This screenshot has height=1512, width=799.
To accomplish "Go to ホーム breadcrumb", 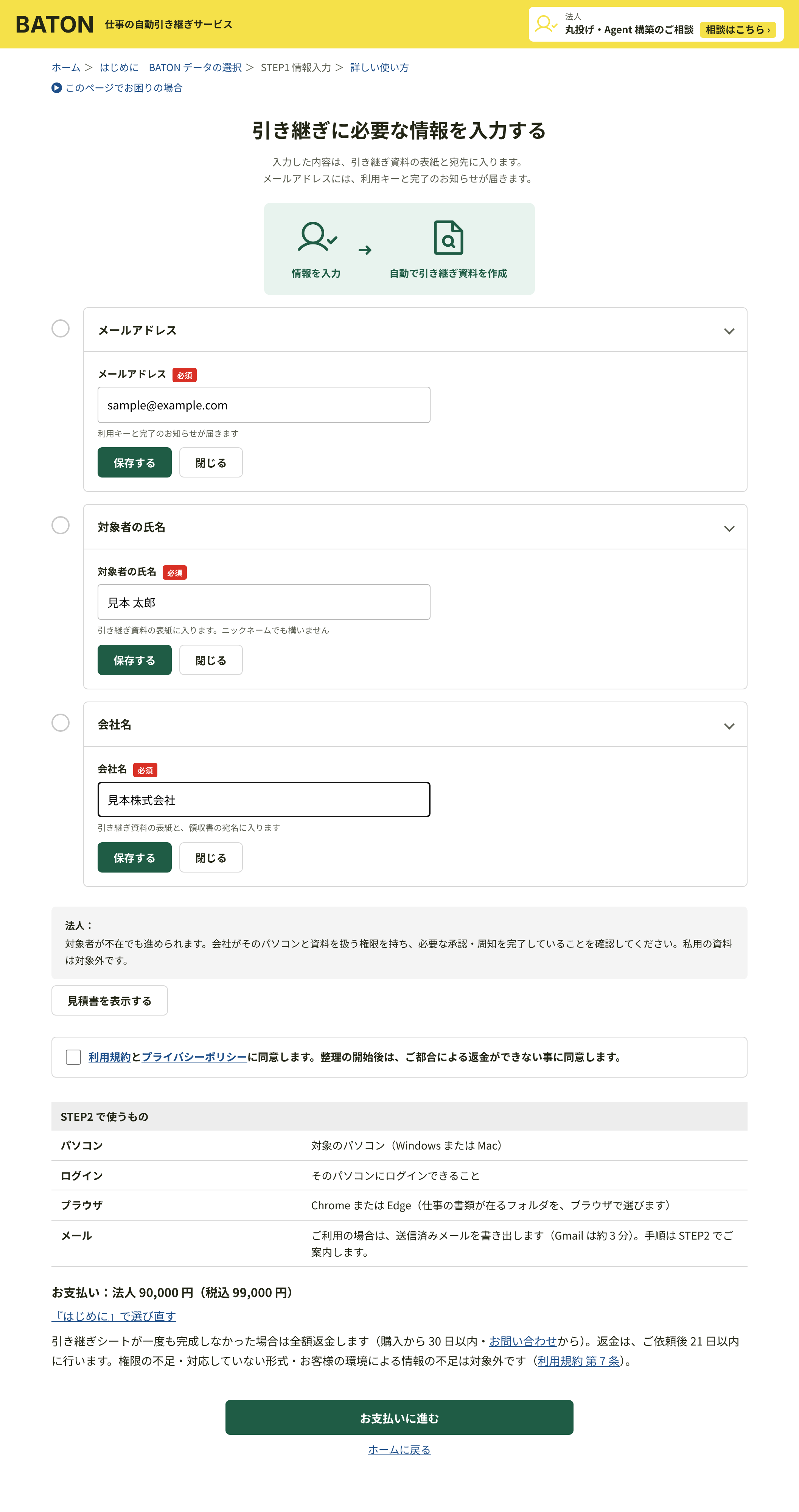I will [x=66, y=67].
